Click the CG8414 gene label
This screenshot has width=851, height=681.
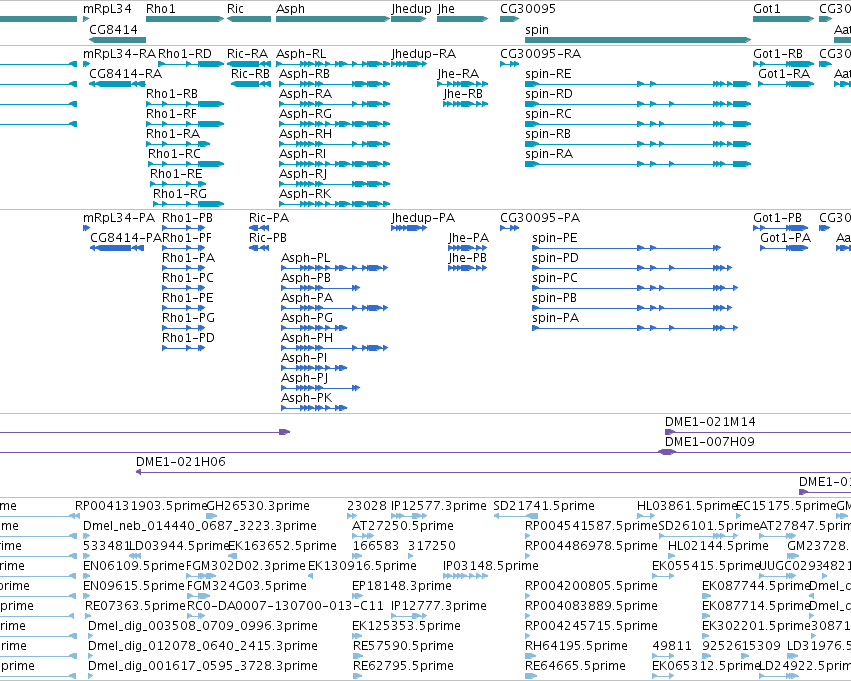click(x=113, y=29)
